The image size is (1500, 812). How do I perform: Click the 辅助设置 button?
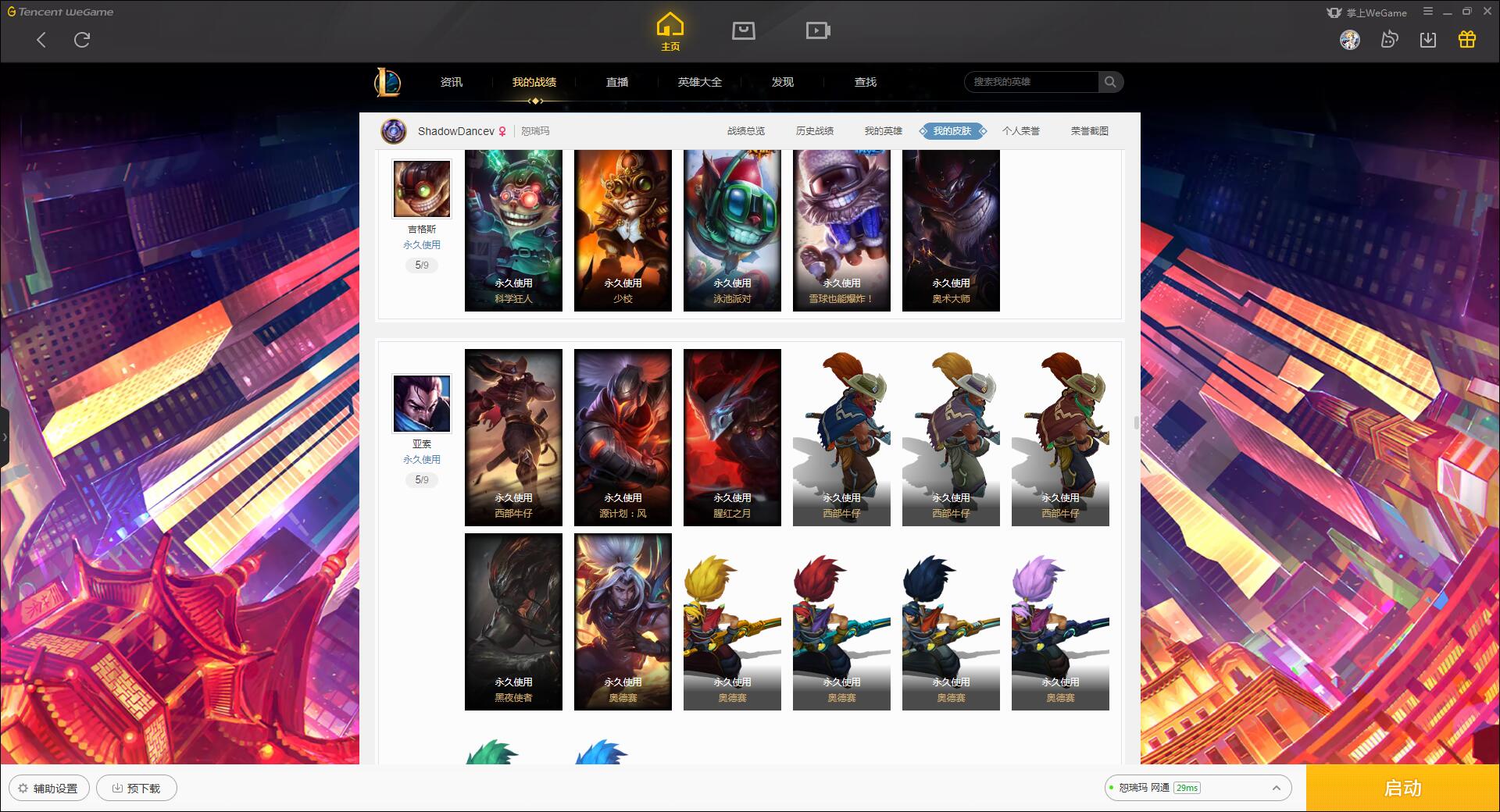tap(49, 788)
